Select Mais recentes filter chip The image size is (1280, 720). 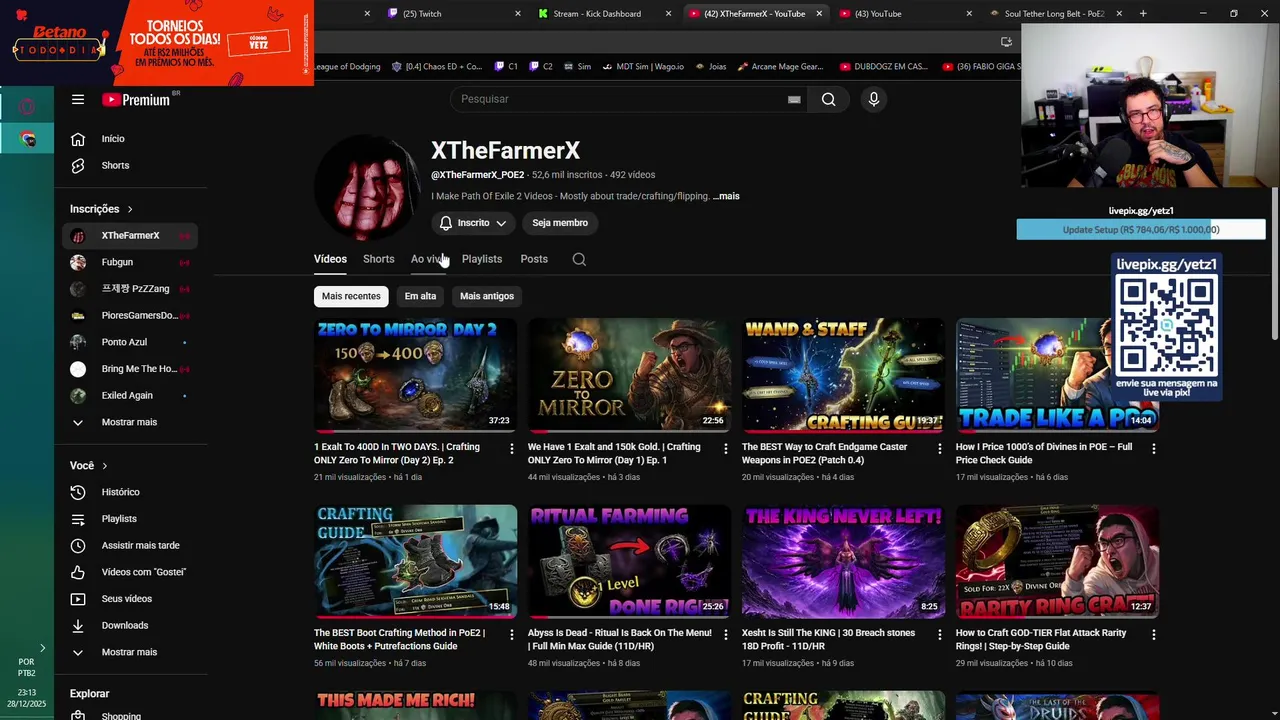click(x=351, y=296)
